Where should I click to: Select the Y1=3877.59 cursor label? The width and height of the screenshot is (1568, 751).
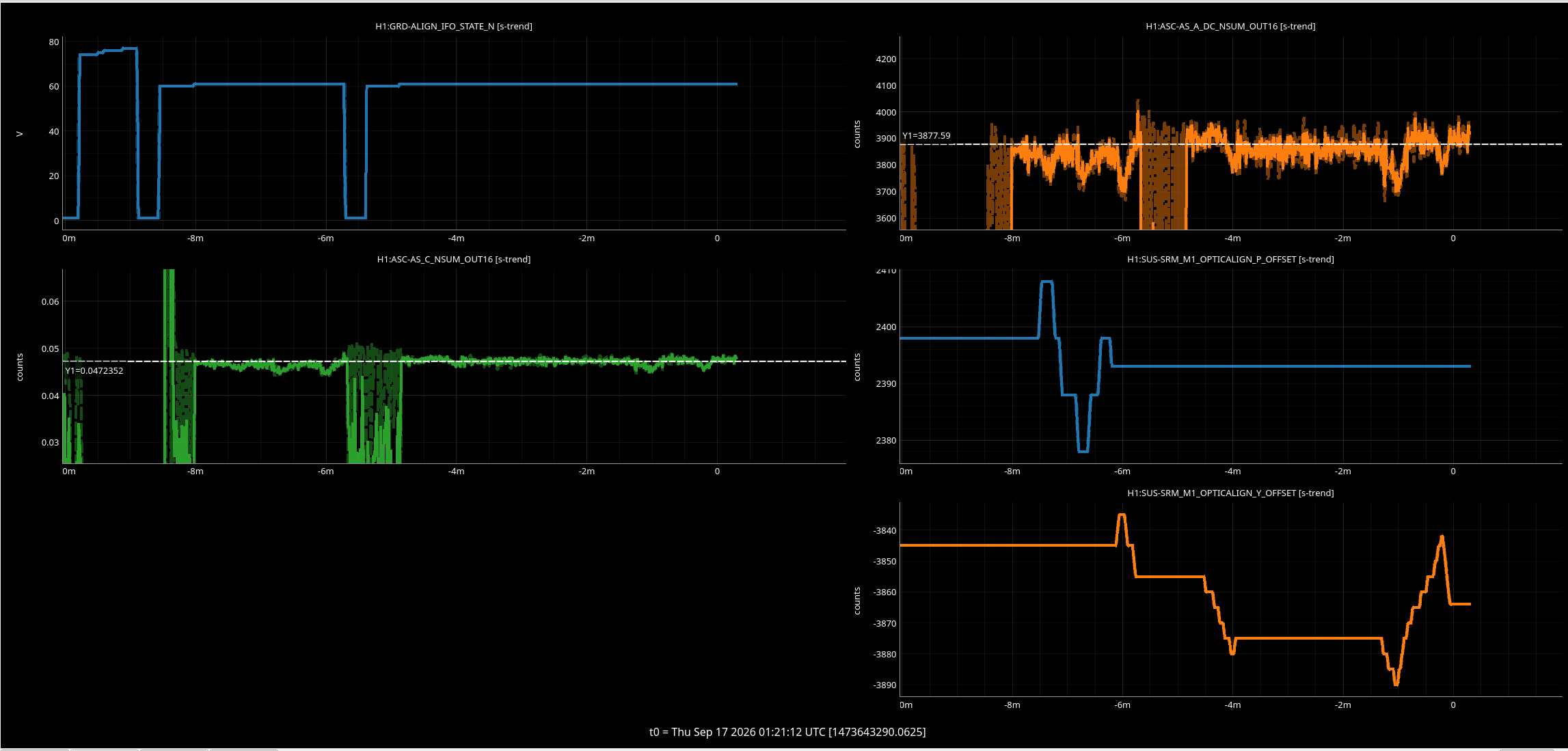pyautogui.click(x=926, y=135)
